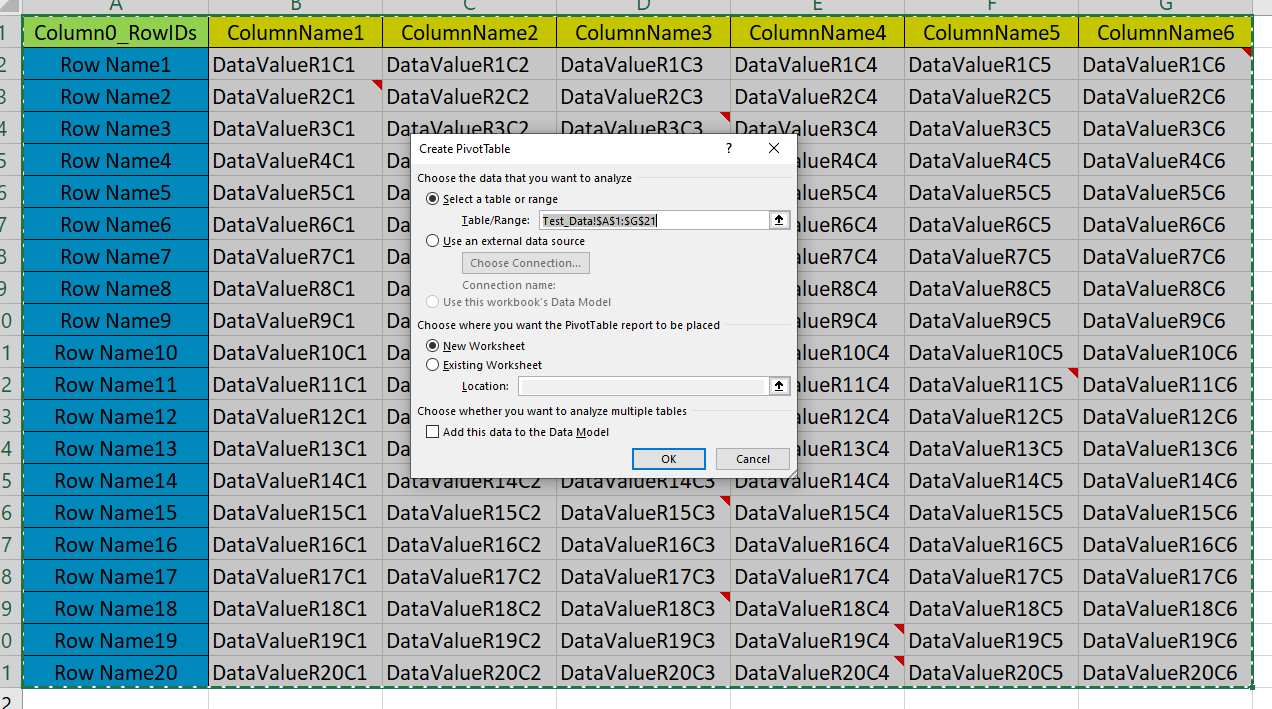The image size is (1272, 709).
Task: Click the Location collapse dialog arrow button
Action: (x=779, y=386)
